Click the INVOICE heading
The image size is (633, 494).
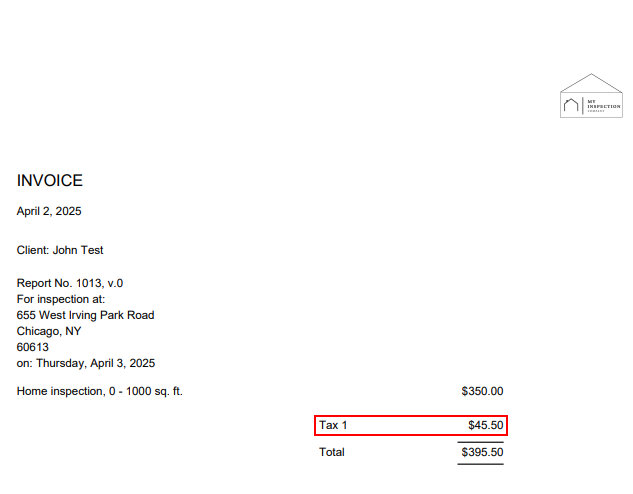(x=50, y=181)
